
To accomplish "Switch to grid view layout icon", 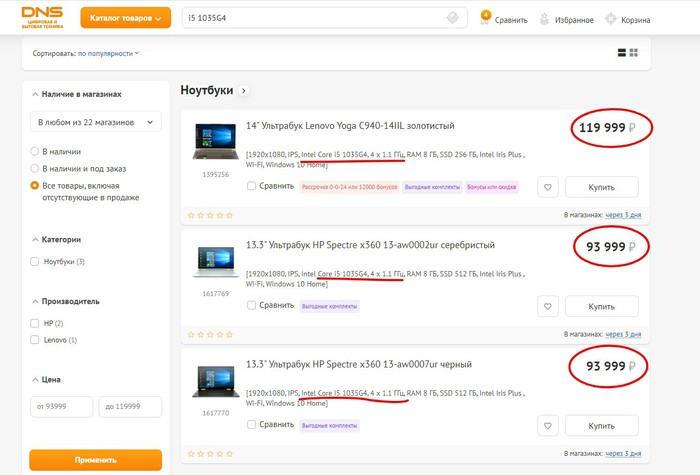I will pos(634,52).
